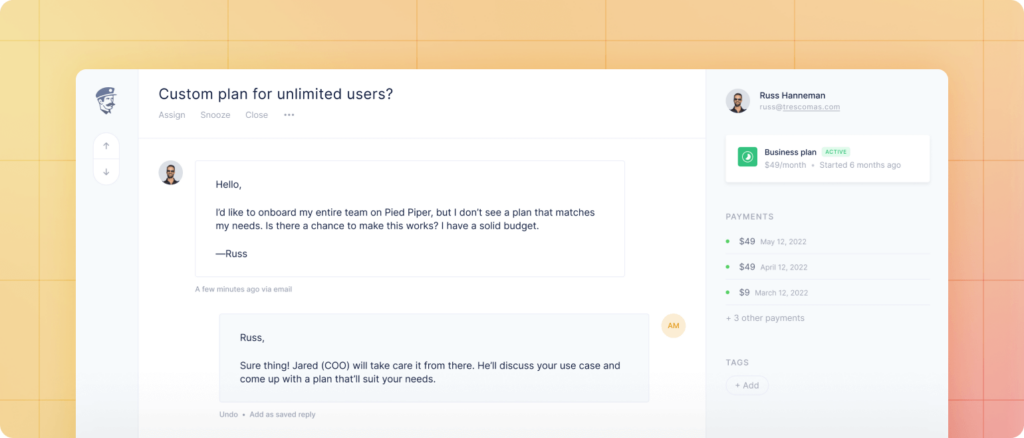The image size is (1024, 438).
Task: Open the $49 April 12, 2022 payment
Action: pyautogui.click(x=772, y=267)
